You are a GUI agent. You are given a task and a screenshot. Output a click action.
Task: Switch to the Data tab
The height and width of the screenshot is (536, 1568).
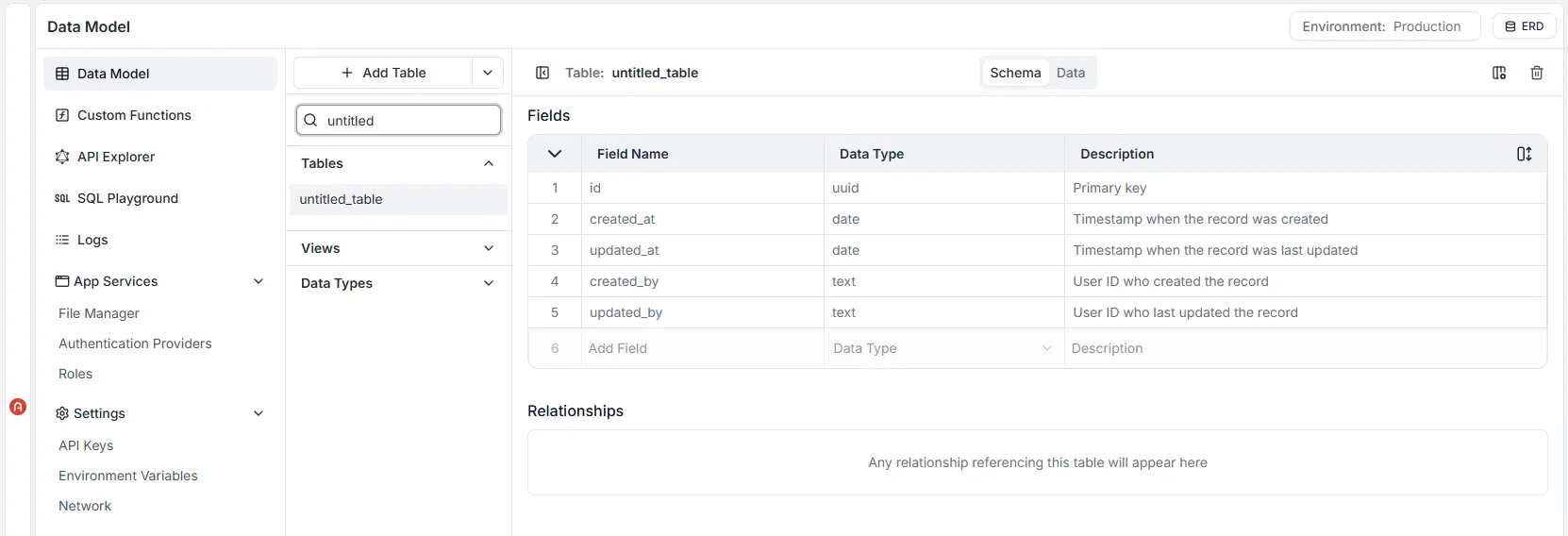1070,73
